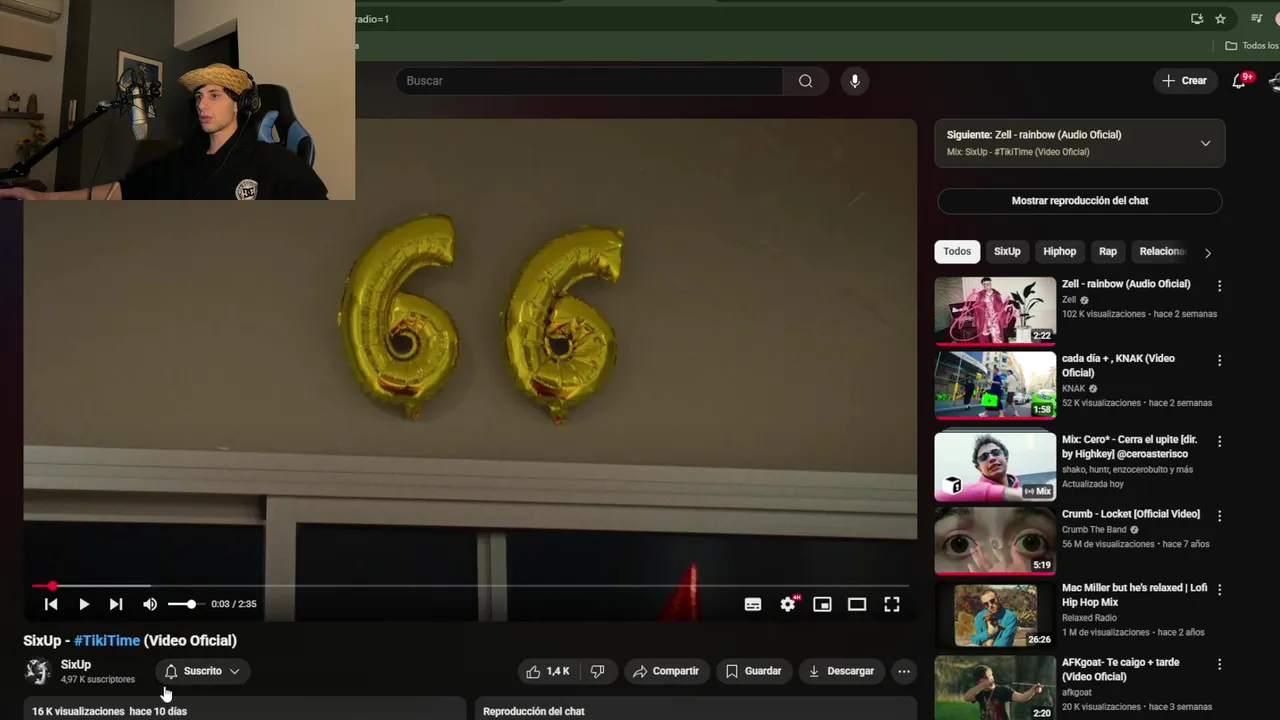The width and height of the screenshot is (1280, 720).
Task: Skip ahead to the next video
Action: click(116, 604)
